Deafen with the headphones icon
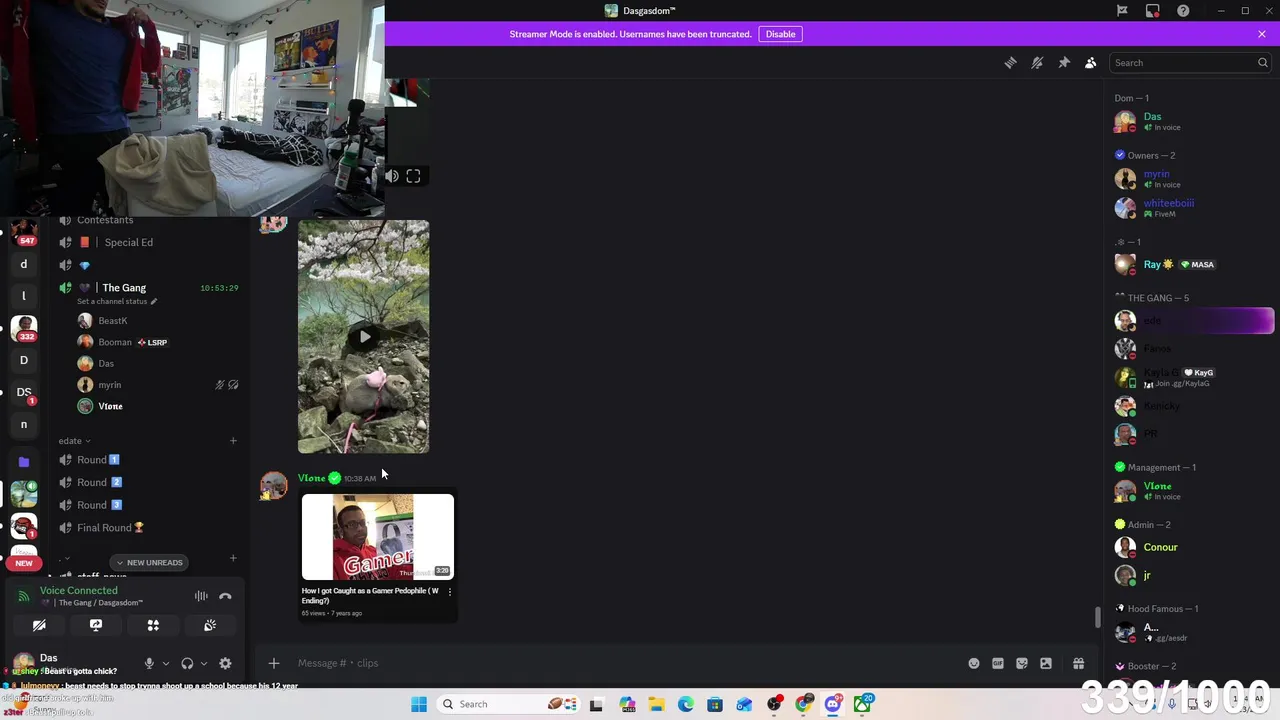The height and width of the screenshot is (720, 1280). tap(187, 663)
